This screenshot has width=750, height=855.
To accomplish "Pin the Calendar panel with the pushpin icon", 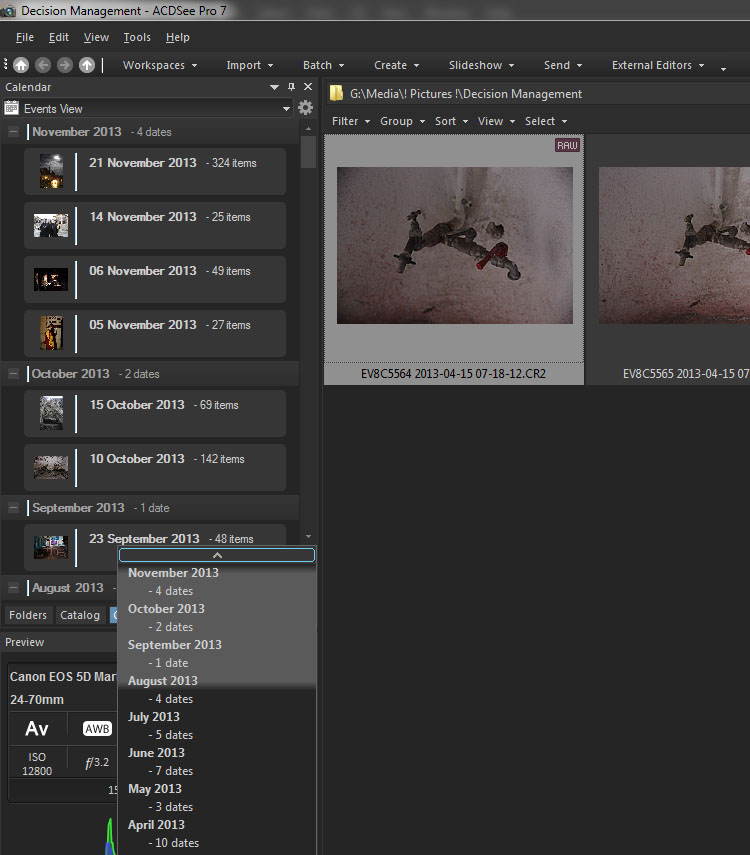I will [291, 87].
